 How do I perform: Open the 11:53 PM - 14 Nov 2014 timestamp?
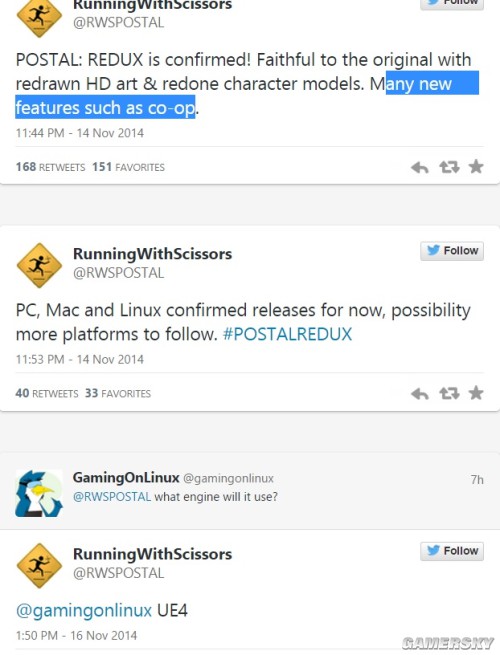coord(80,360)
